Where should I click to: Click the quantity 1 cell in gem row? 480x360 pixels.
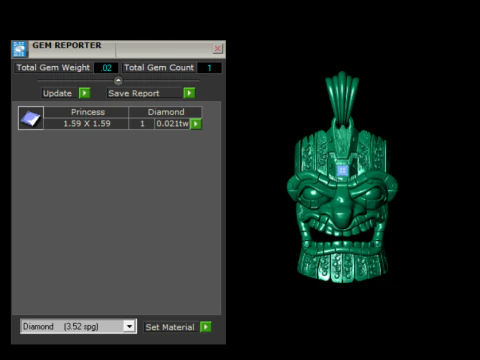(x=142, y=124)
